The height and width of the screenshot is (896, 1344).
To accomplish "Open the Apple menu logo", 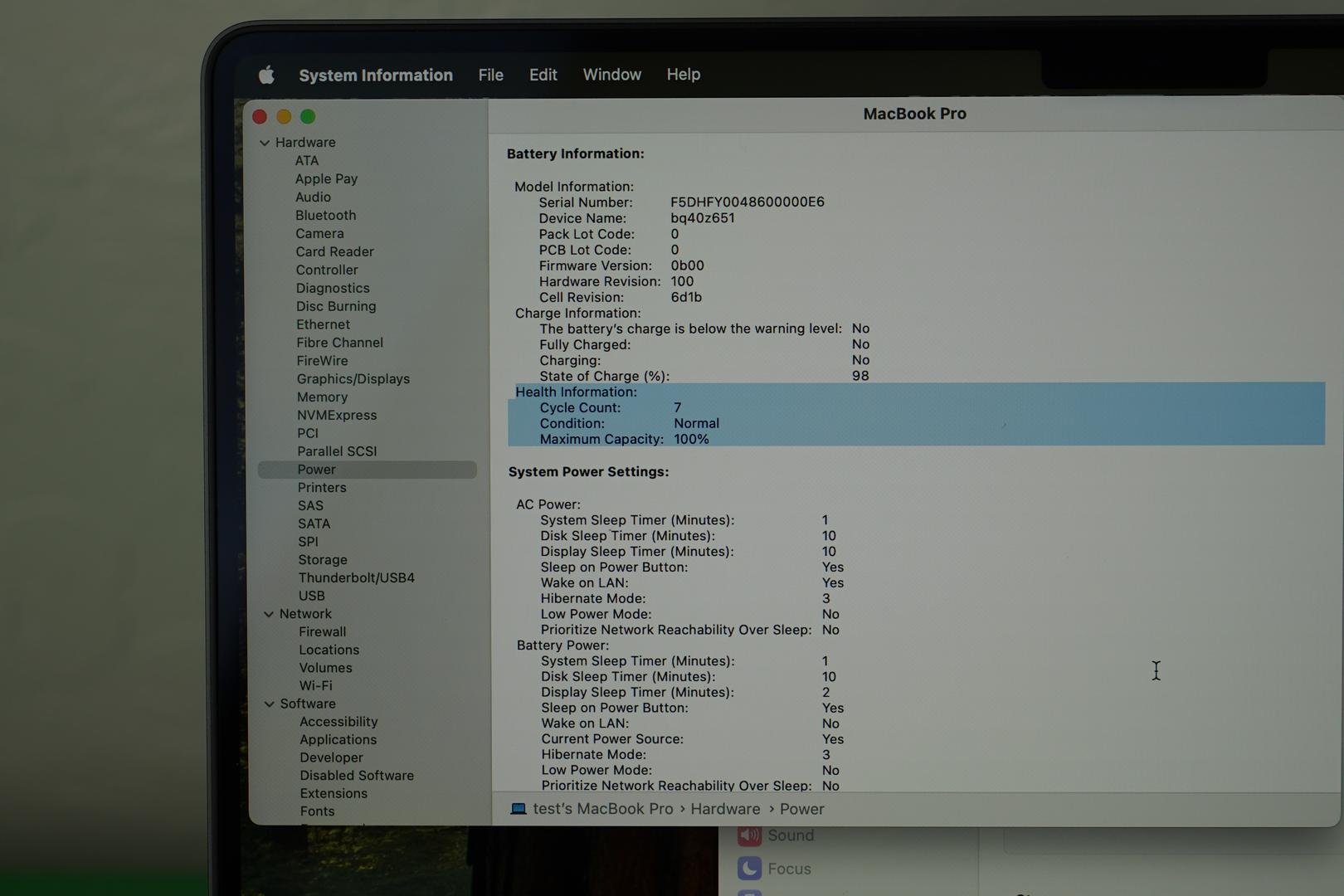I will point(266,75).
